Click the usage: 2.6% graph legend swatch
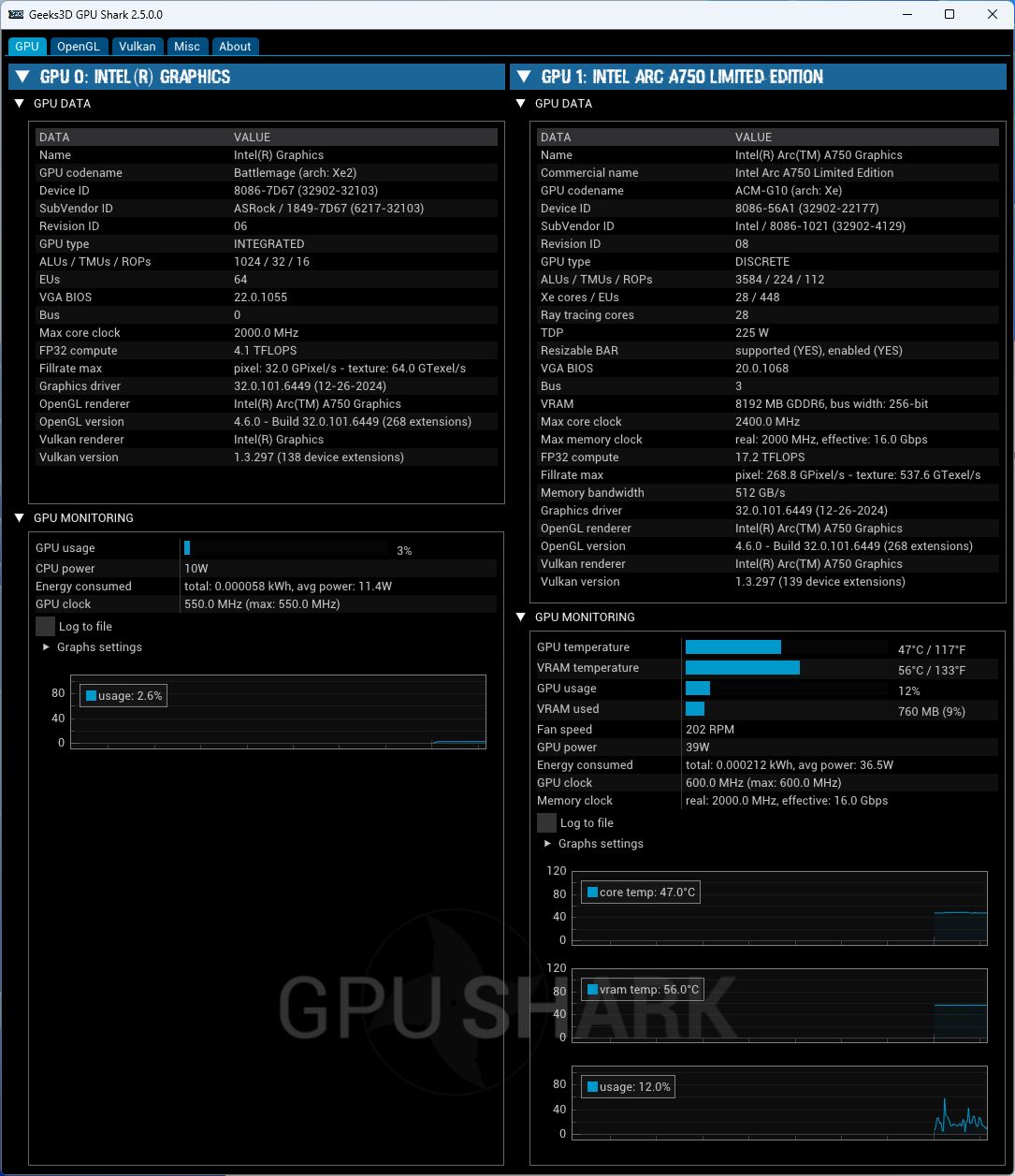Image resolution: width=1015 pixels, height=1176 pixels. click(91, 696)
